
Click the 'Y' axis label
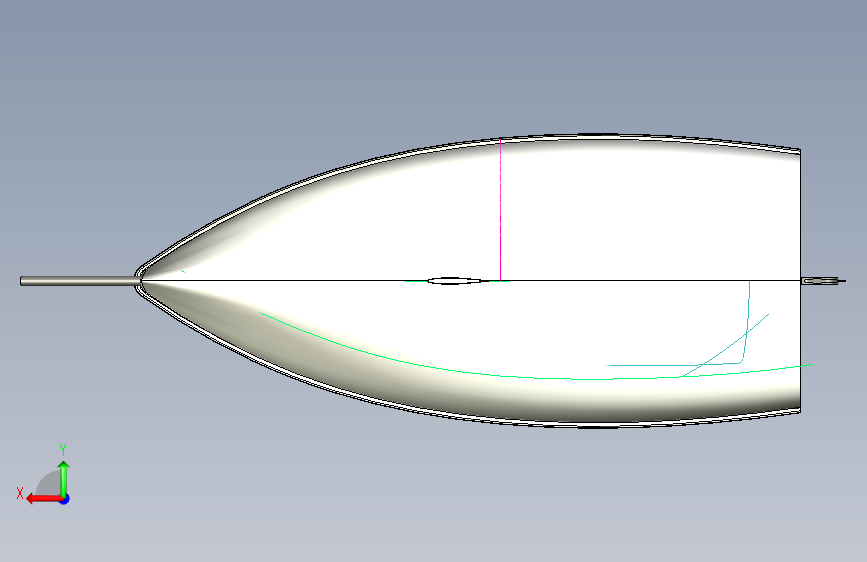[x=63, y=450]
